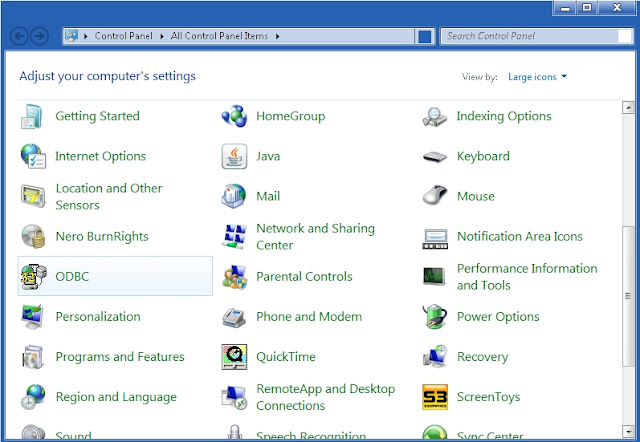Click the Control Panel breadcrumb segment
640x442 pixels.
tap(124, 36)
